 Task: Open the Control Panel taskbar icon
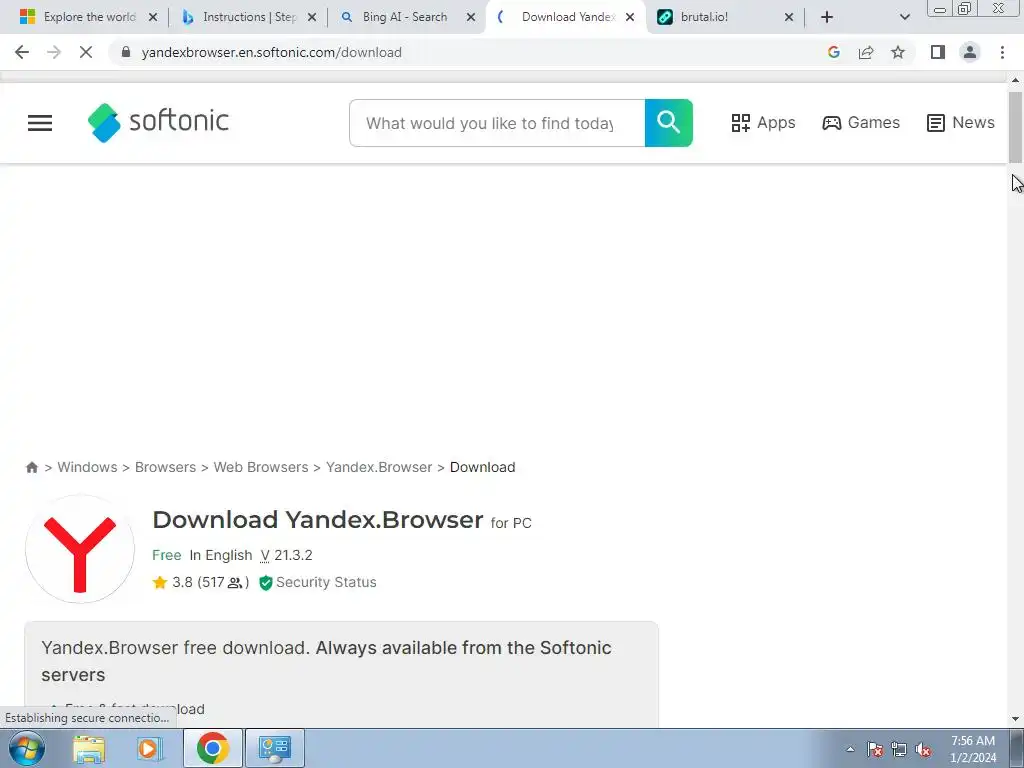click(274, 748)
